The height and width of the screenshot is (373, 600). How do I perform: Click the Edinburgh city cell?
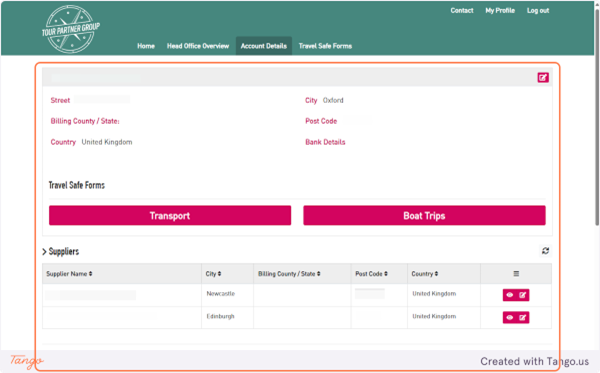pyautogui.click(x=220, y=316)
